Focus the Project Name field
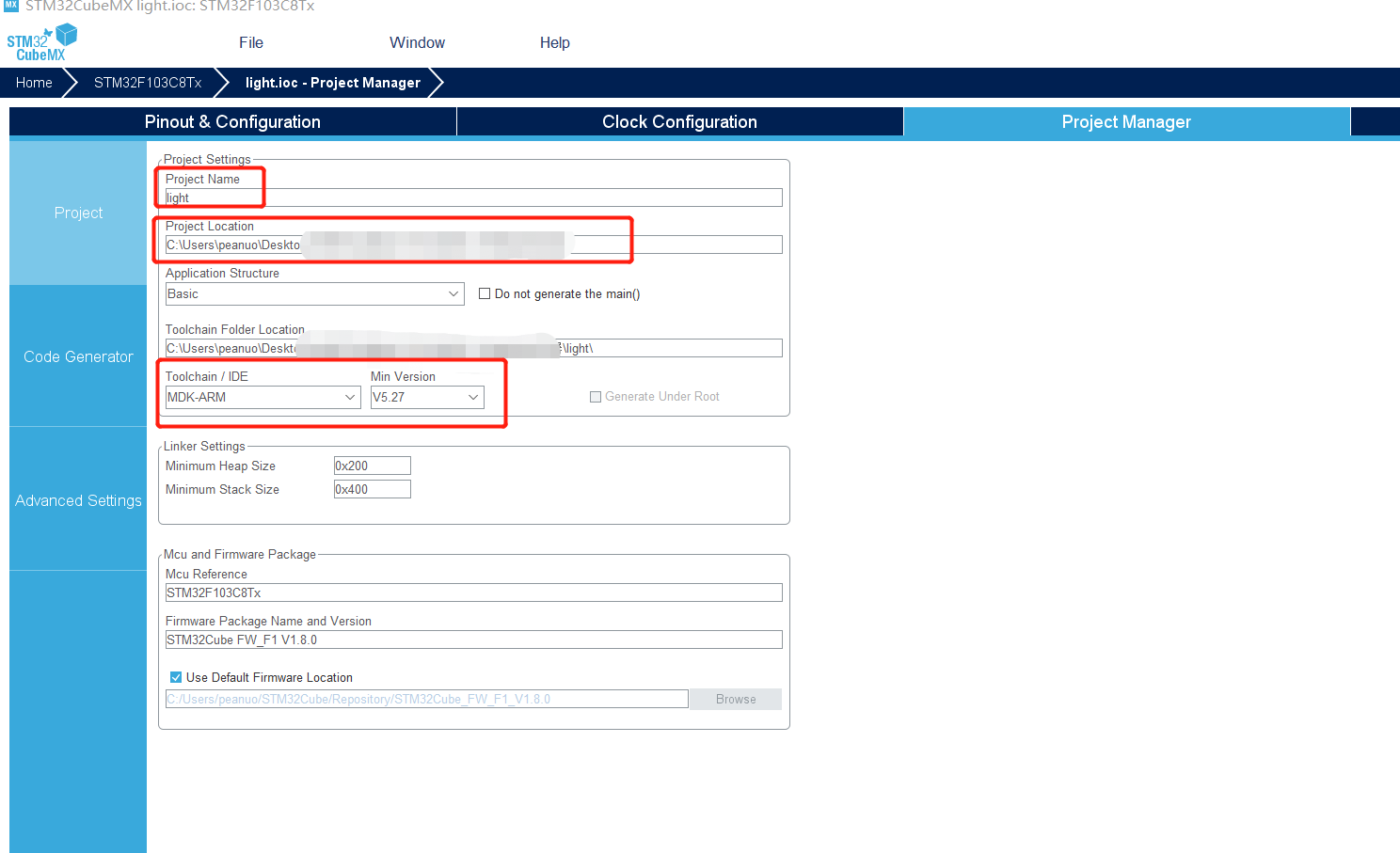 click(474, 197)
